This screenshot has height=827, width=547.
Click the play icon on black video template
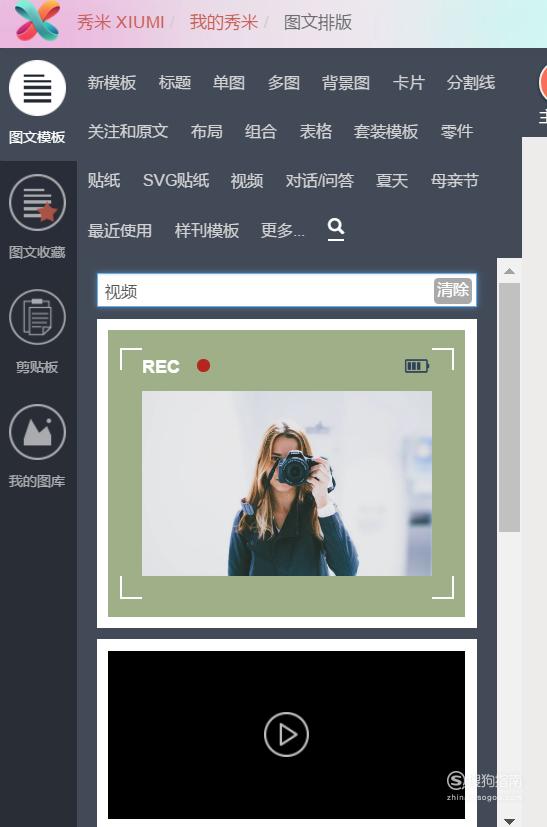pyautogui.click(x=286, y=734)
